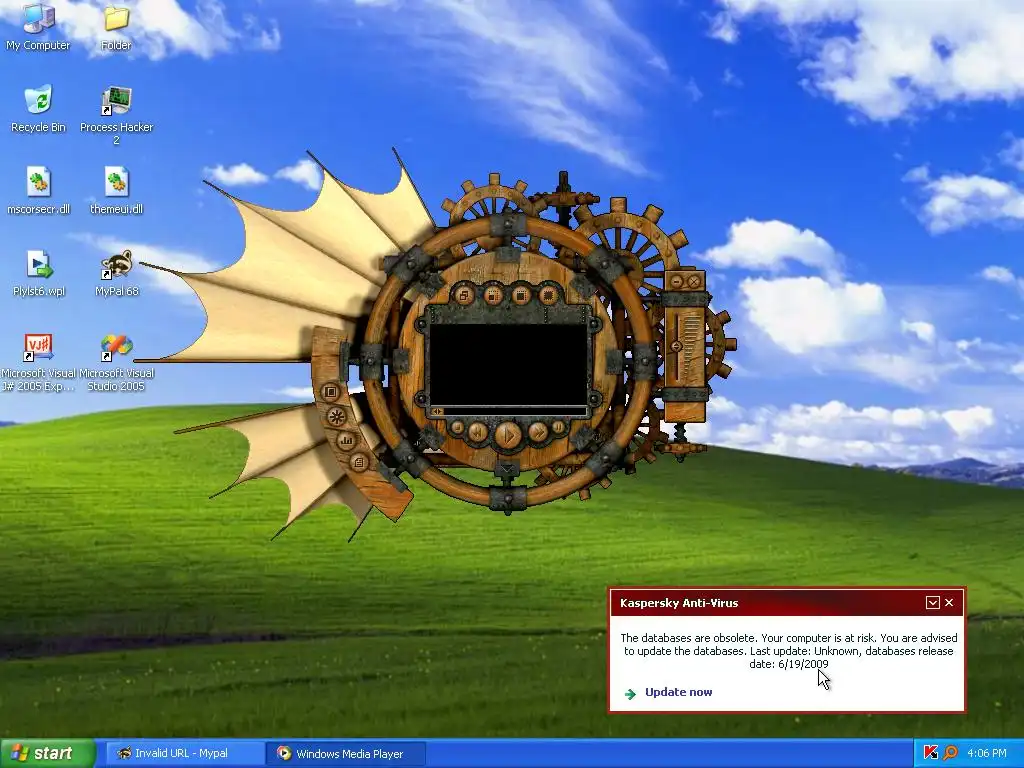The height and width of the screenshot is (768, 1024).
Task: Click the pause button with two bars
Action: tap(558, 428)
